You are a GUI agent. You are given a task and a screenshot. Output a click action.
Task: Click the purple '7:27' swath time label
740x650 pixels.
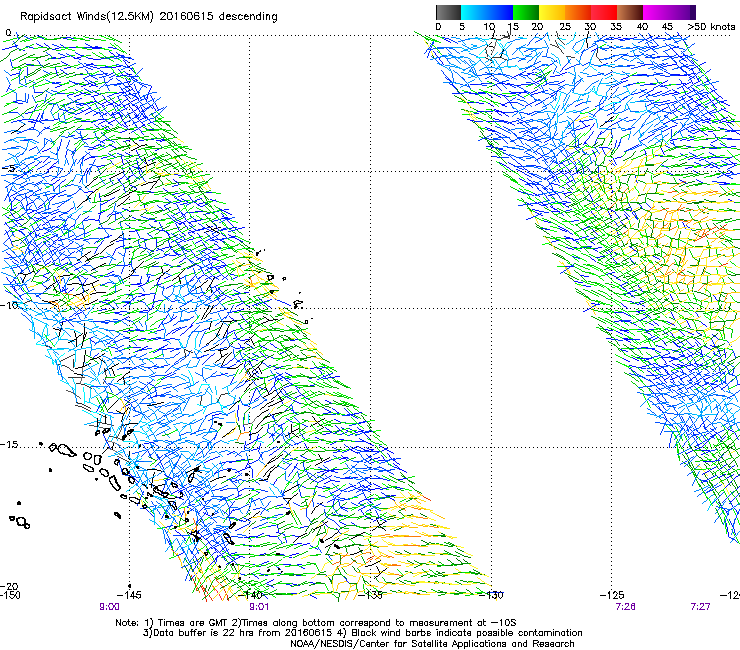click(700, 607)
